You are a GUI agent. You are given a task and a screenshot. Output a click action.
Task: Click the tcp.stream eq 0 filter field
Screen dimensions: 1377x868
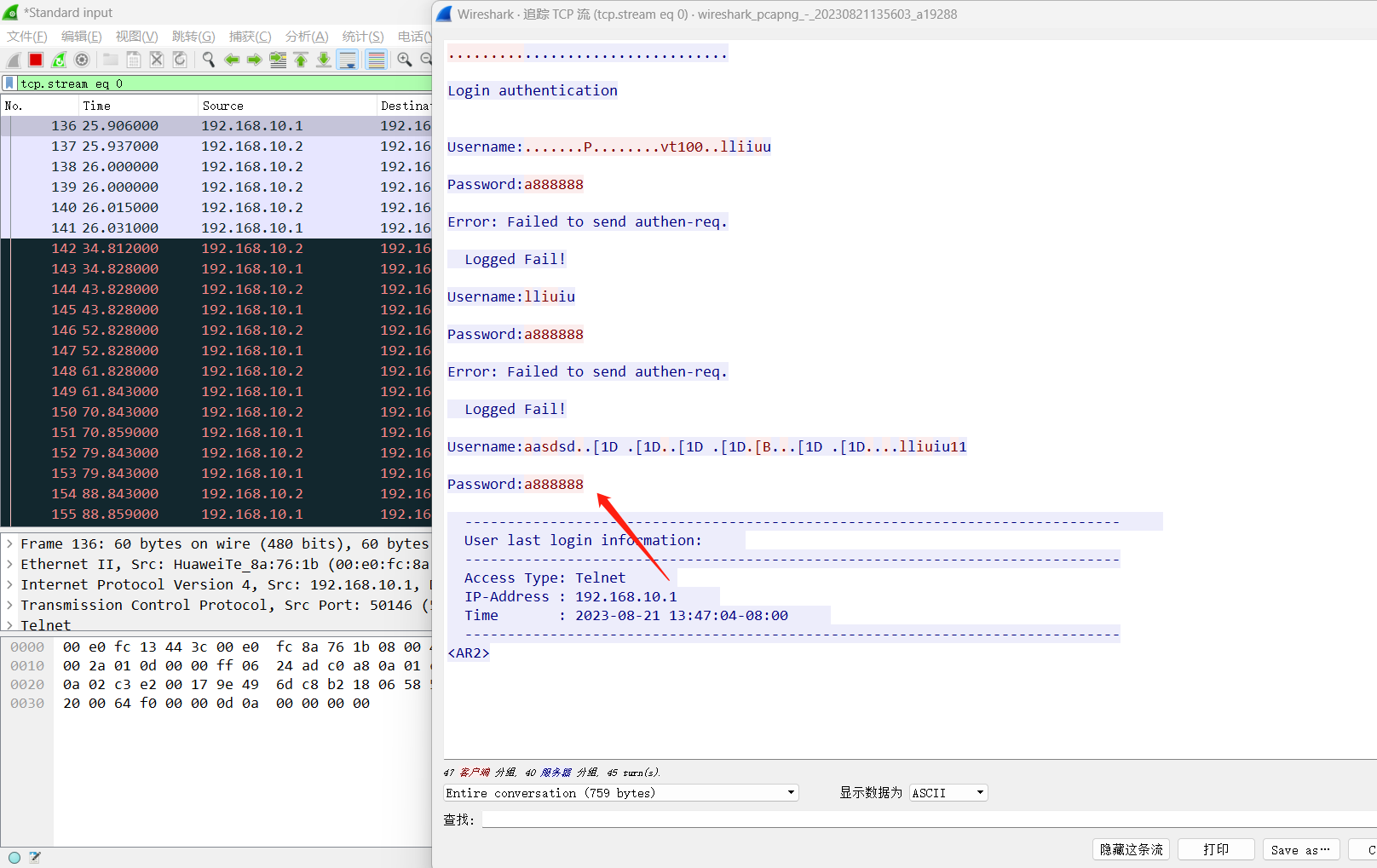point(225,83)
